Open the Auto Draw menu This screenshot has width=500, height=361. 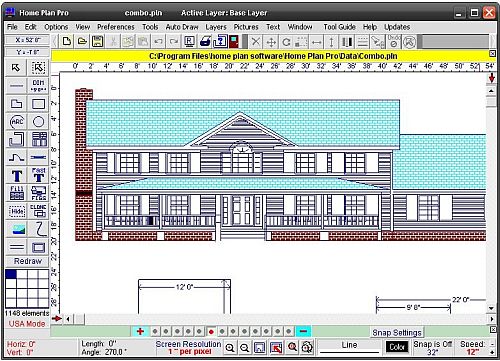pos(182,27)
